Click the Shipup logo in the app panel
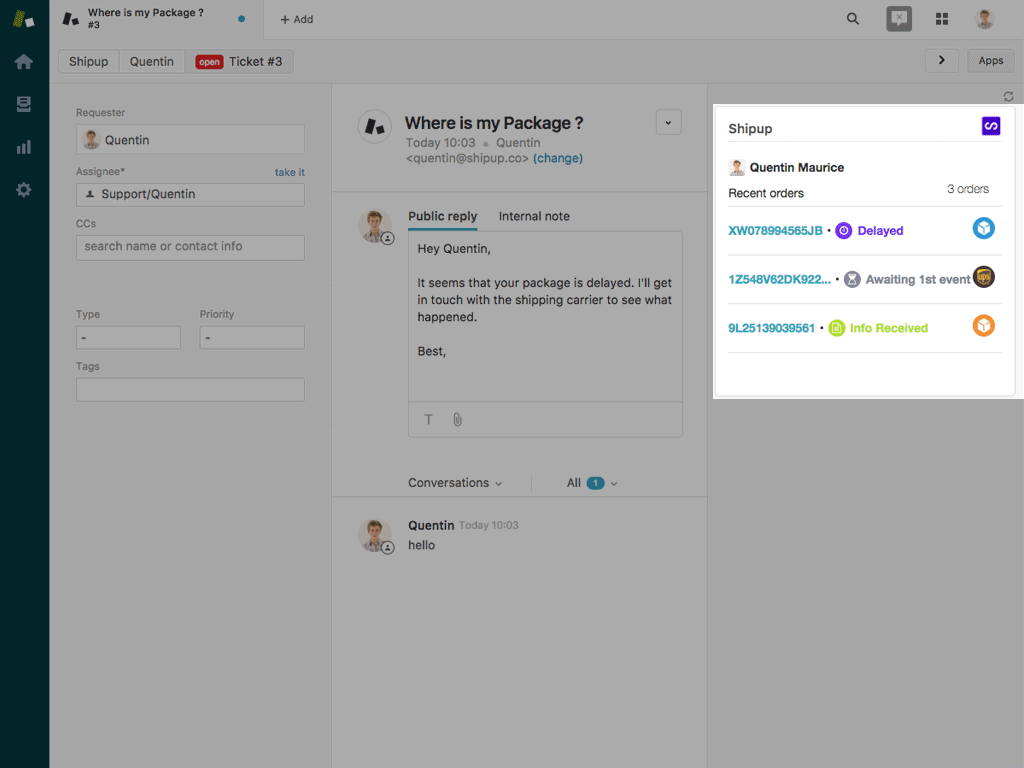This screenshot has height=768, width=1024. point(989,126)
